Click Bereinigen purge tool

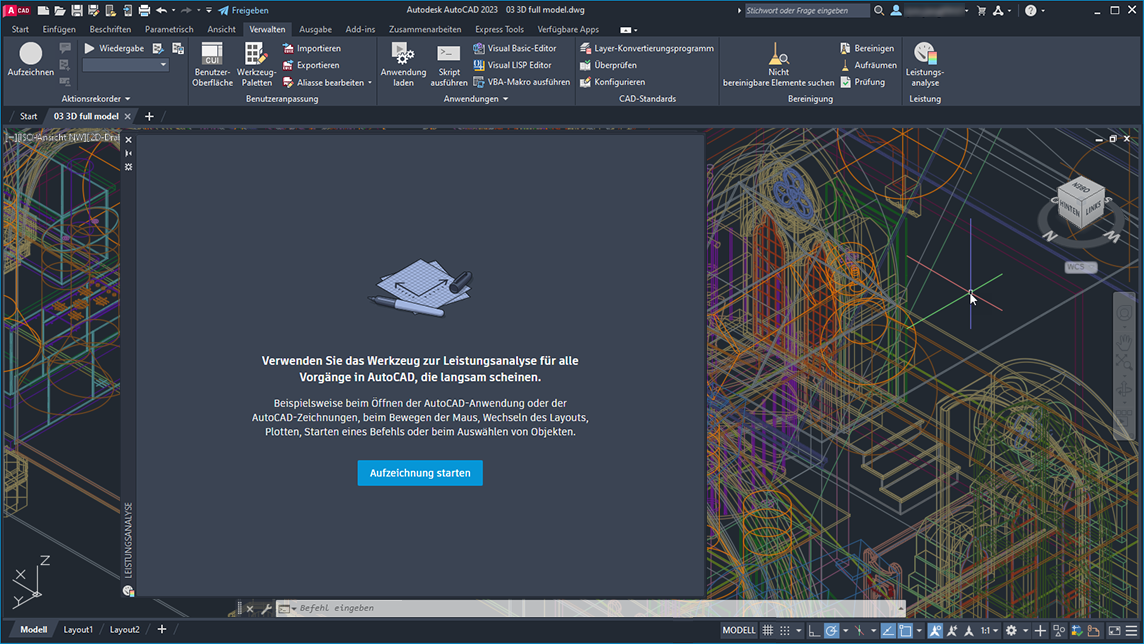click(x=867, y=48)
